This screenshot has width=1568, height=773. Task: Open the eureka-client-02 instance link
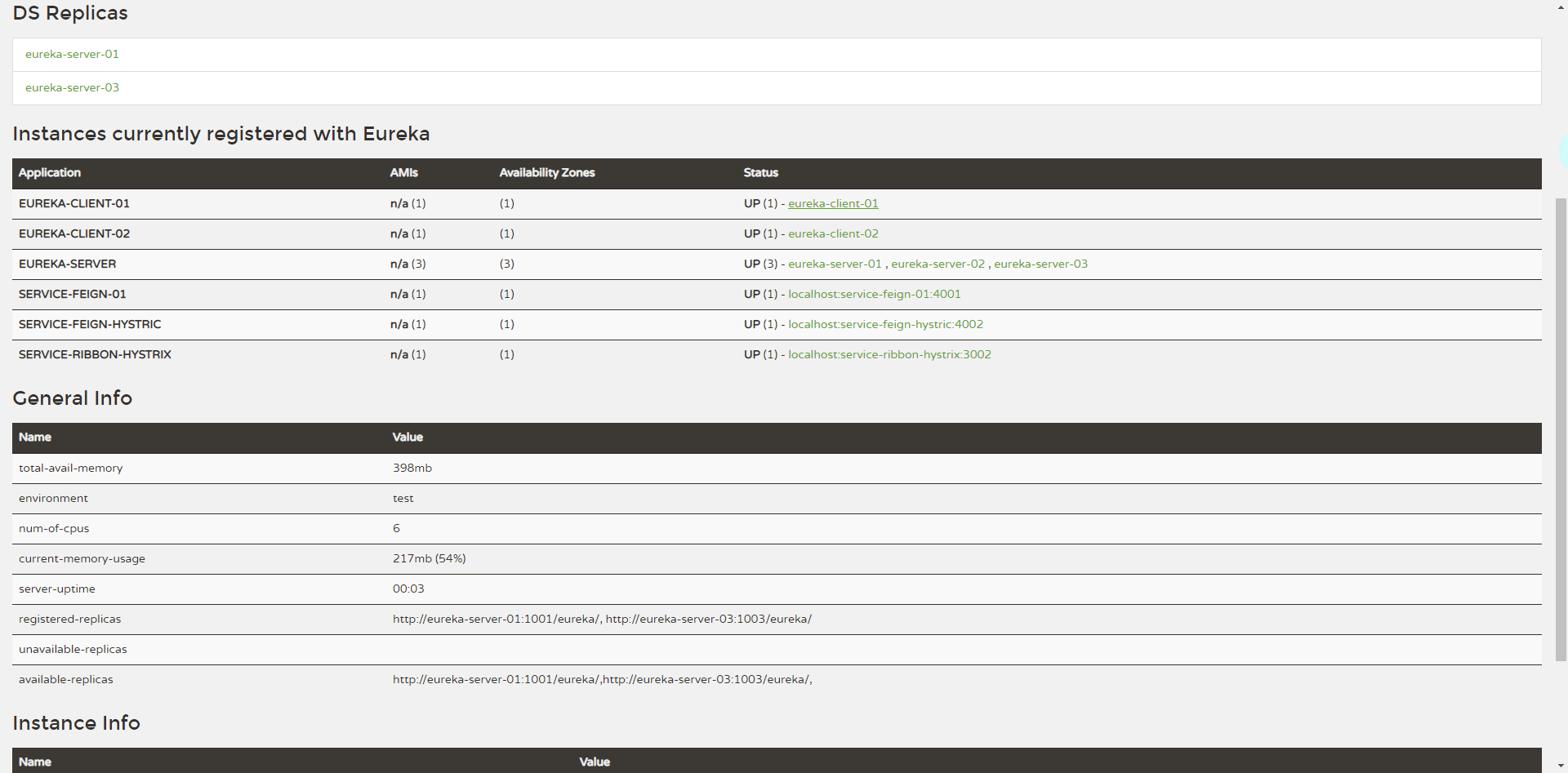[833, 233]
